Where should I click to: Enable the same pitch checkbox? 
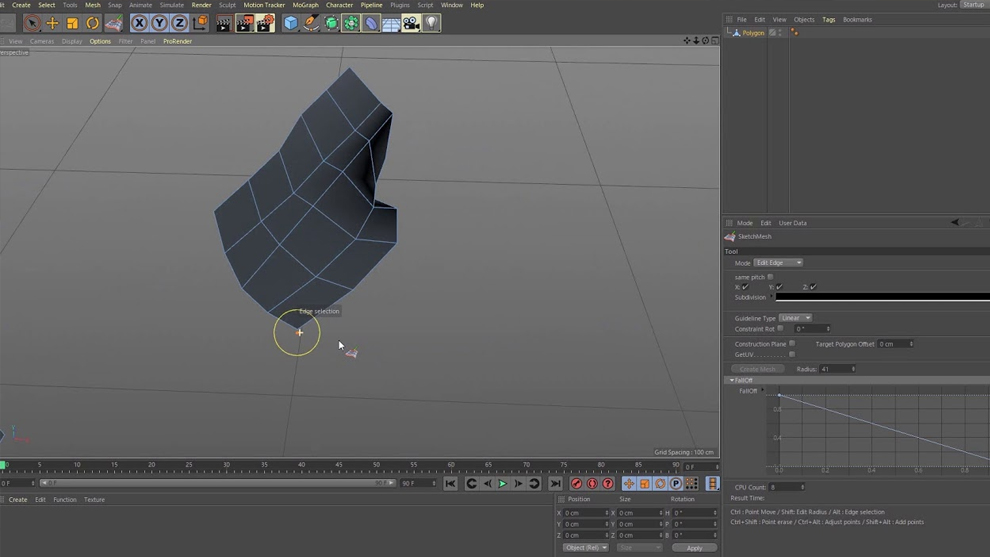point(770,277)
